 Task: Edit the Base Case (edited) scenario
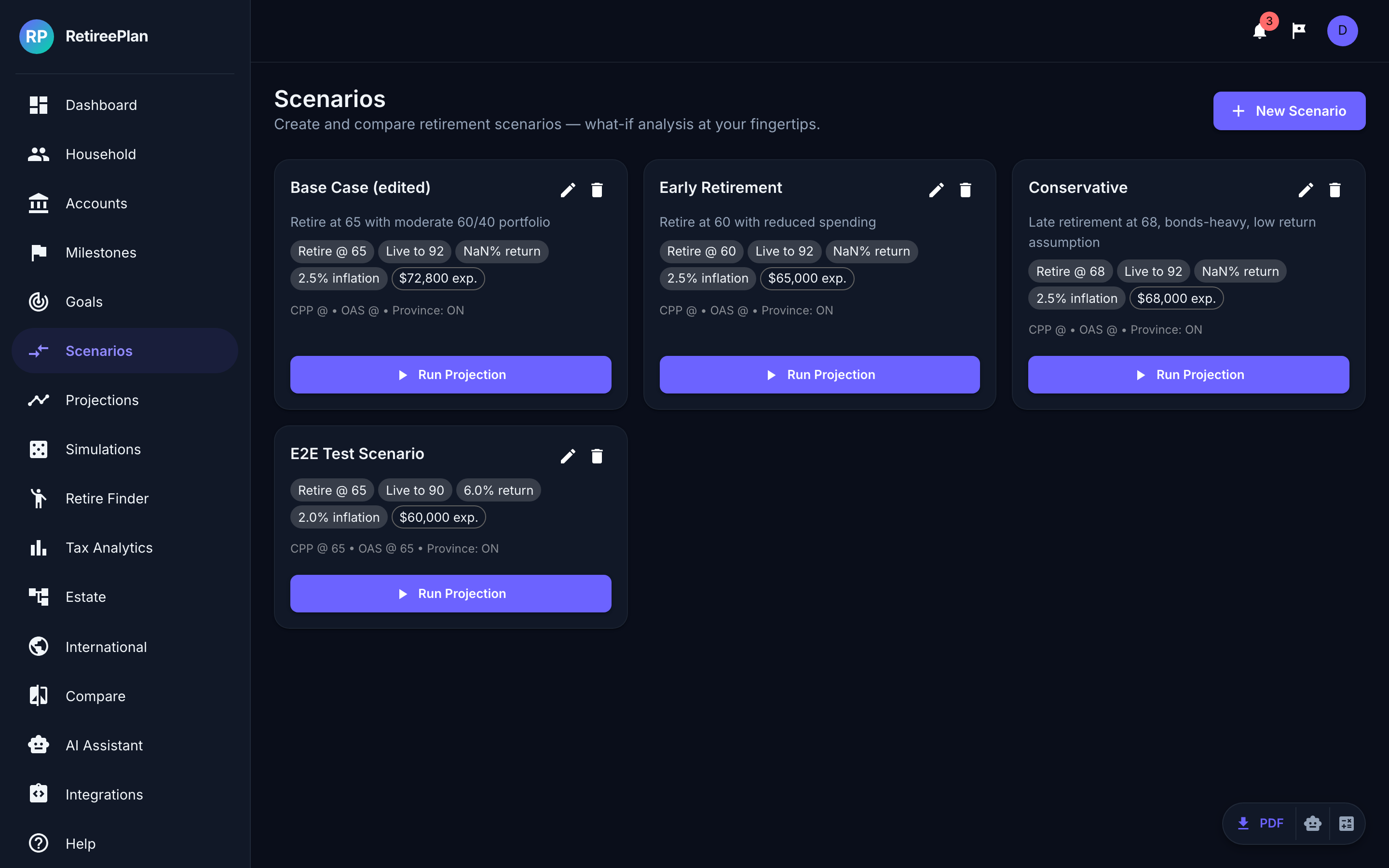[568, 190]
